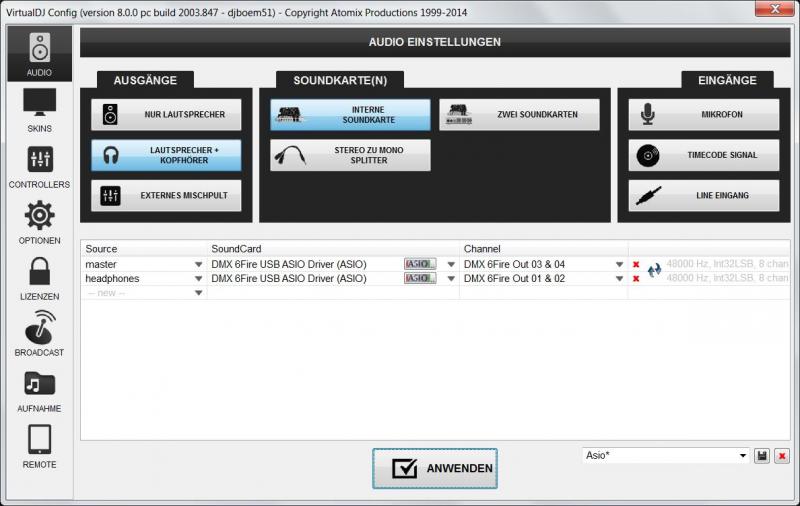The width and height of the screenshot is (800, 506).
Task: Click the Anwenden apply button
Action: [x=435, y=468]
